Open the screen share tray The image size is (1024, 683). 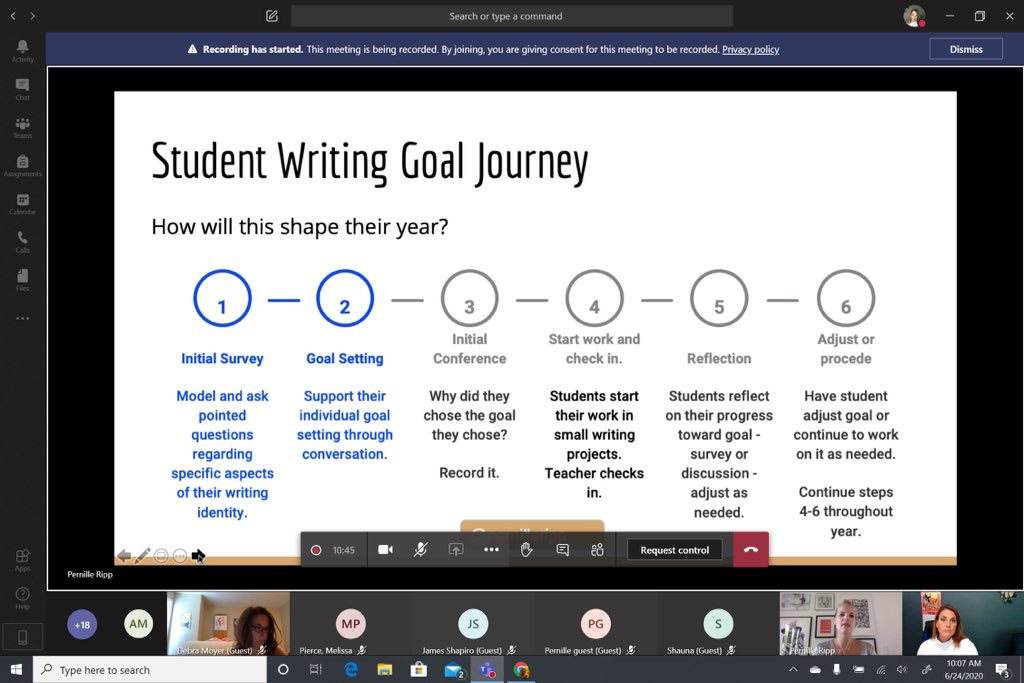455,549
